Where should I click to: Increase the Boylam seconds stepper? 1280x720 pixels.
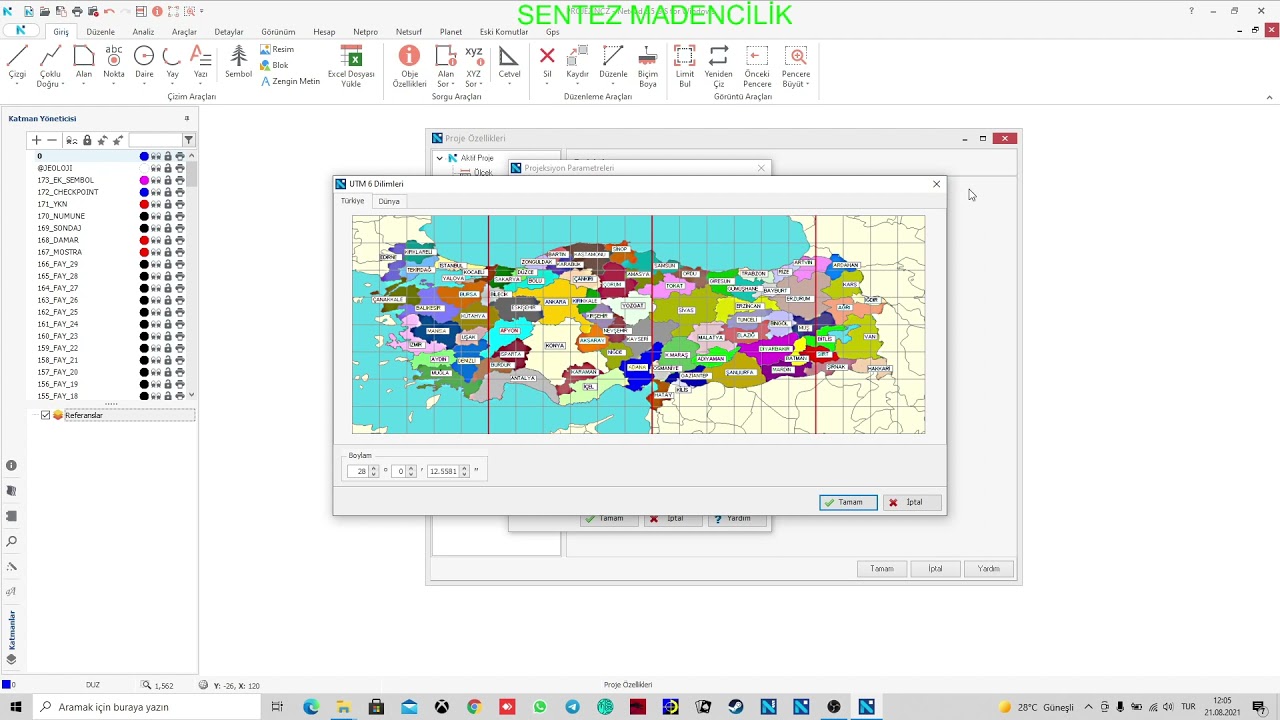pyautogui.click(x=464, y=468)
